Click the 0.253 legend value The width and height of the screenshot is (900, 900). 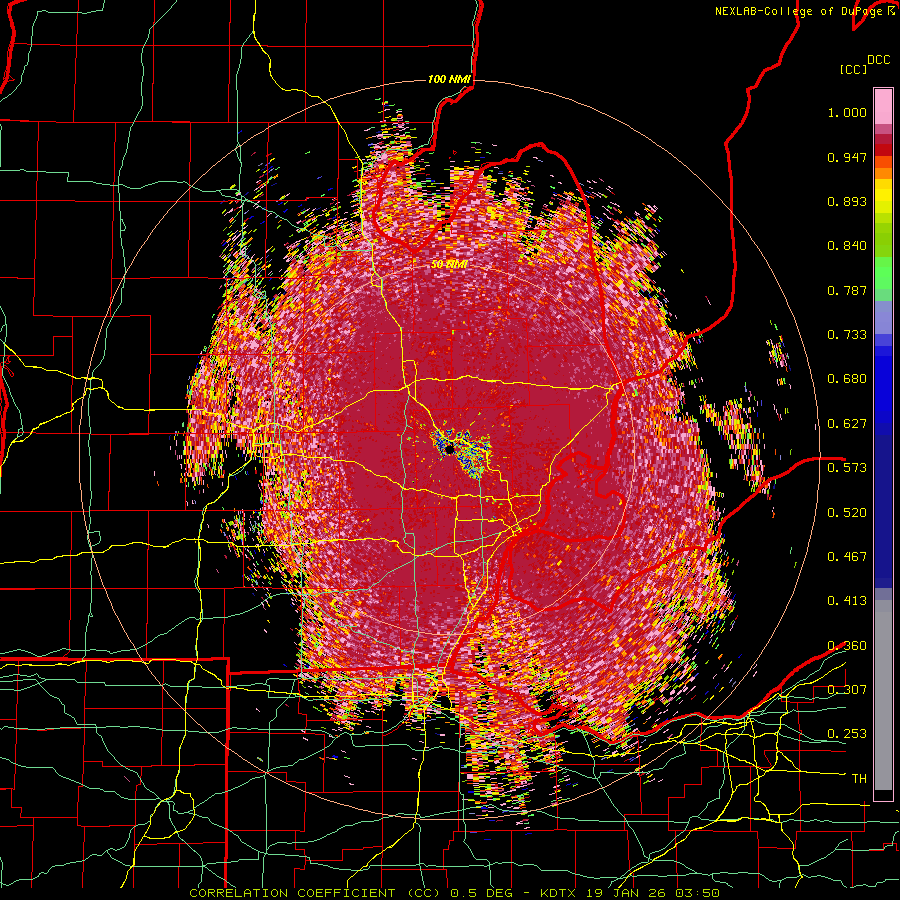tap(847, 734)
